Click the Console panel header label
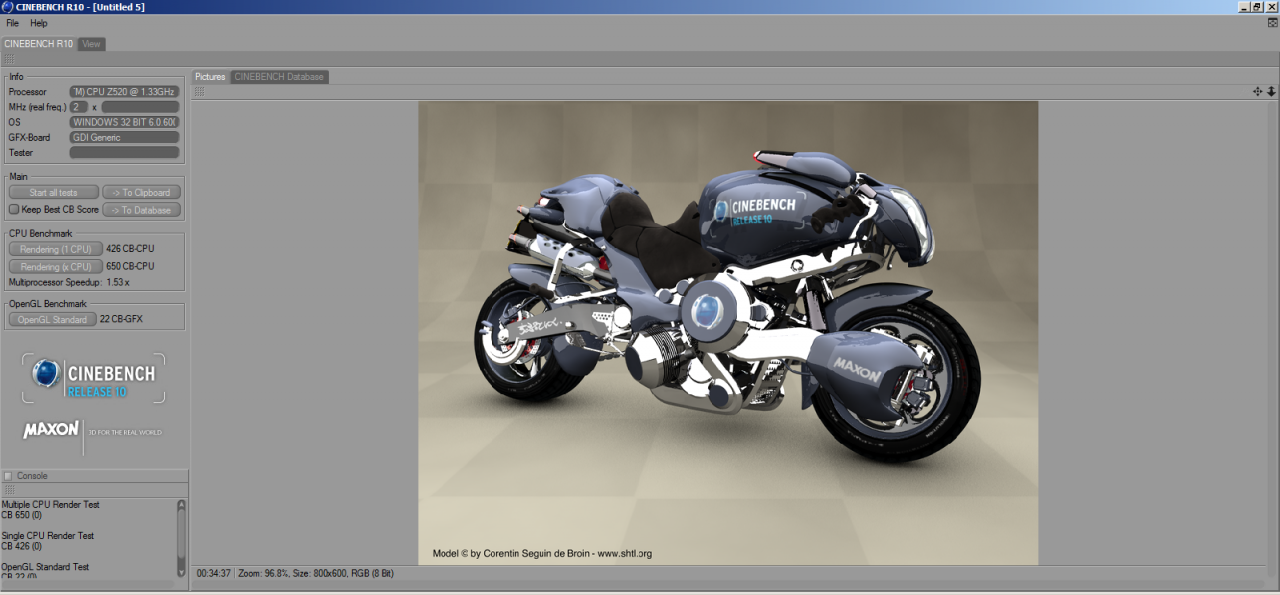Viewport: 1280px width, 595px height. [x=32, y=476]
